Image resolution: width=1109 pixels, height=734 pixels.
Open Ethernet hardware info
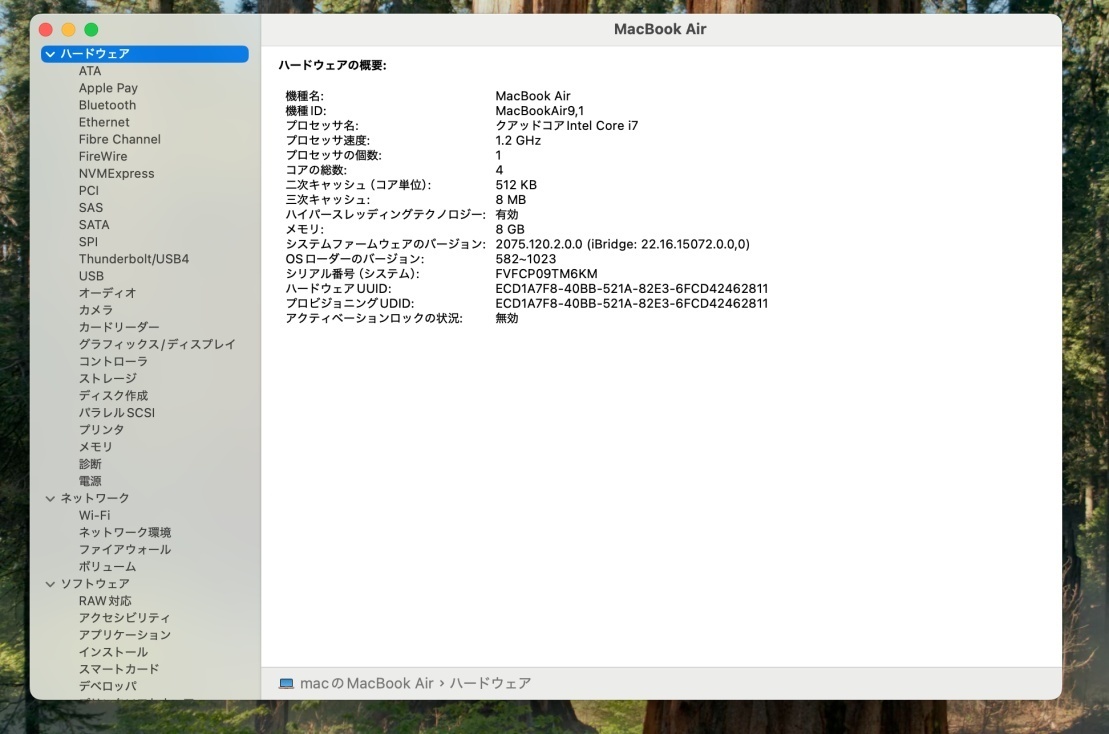(104, 122)
